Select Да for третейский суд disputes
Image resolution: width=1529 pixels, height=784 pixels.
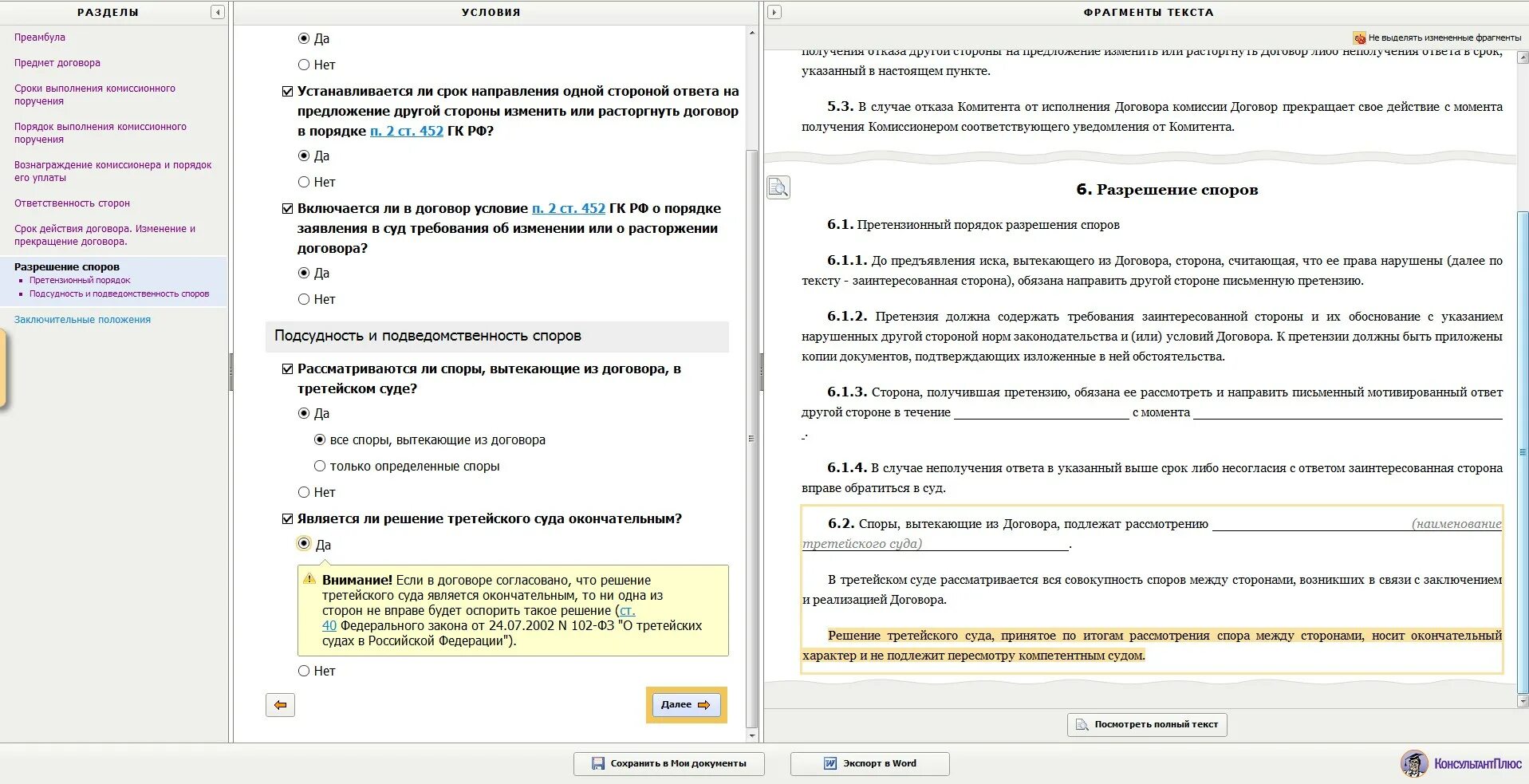tap(304, 413)
